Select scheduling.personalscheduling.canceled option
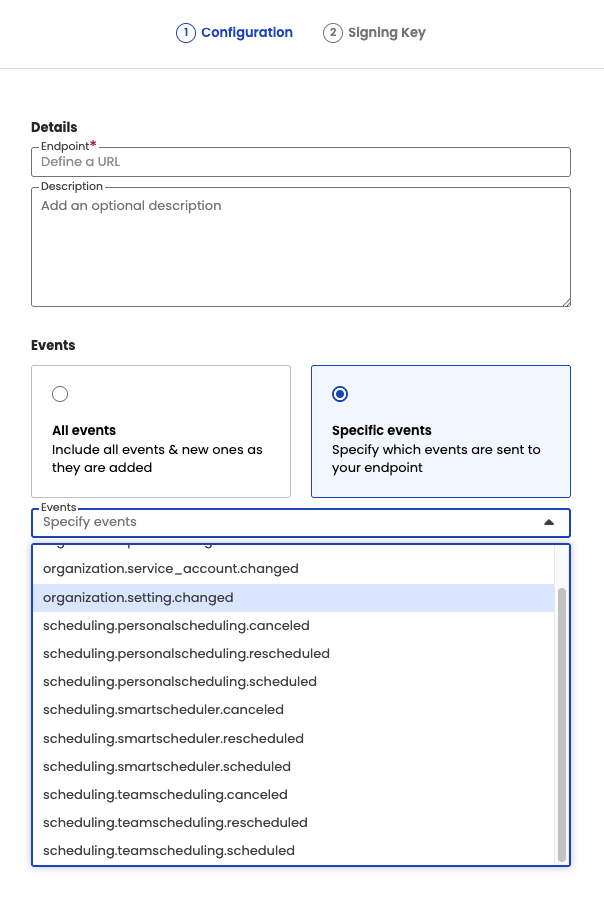Viewport: 604px width, 898px height. point(176,626)
